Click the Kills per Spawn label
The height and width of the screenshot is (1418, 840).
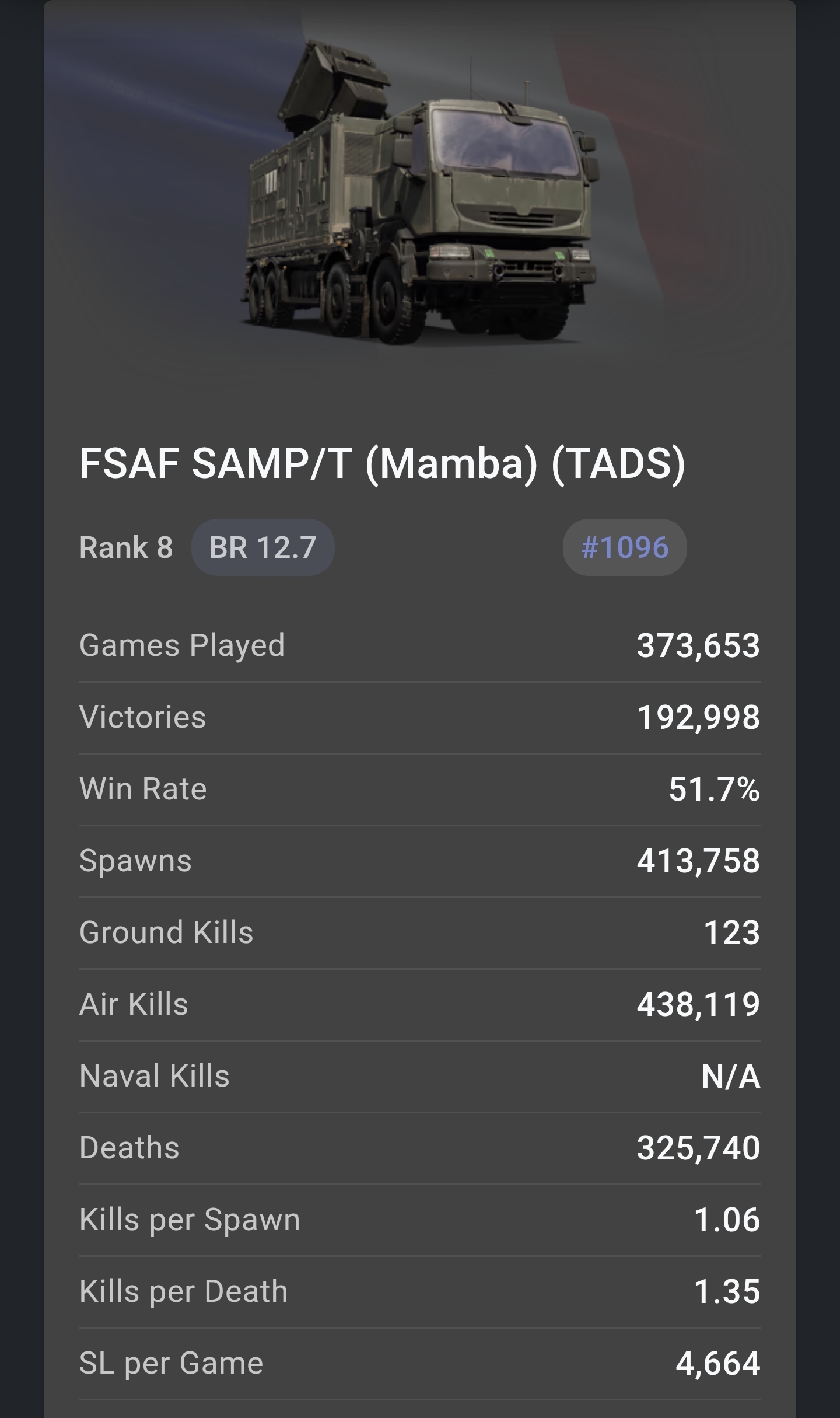coord(190,1220)
